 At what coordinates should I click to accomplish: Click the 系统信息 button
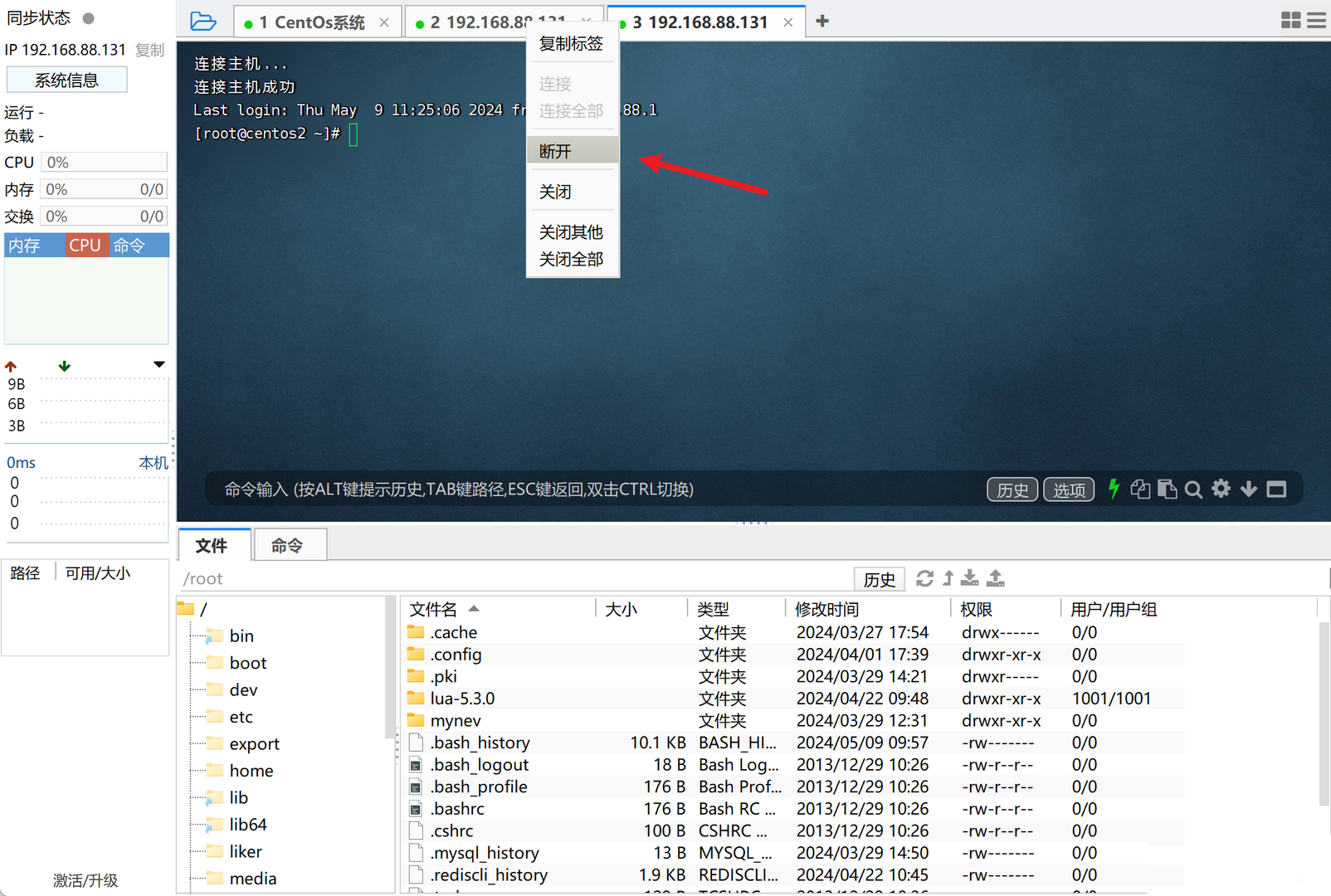66,80
